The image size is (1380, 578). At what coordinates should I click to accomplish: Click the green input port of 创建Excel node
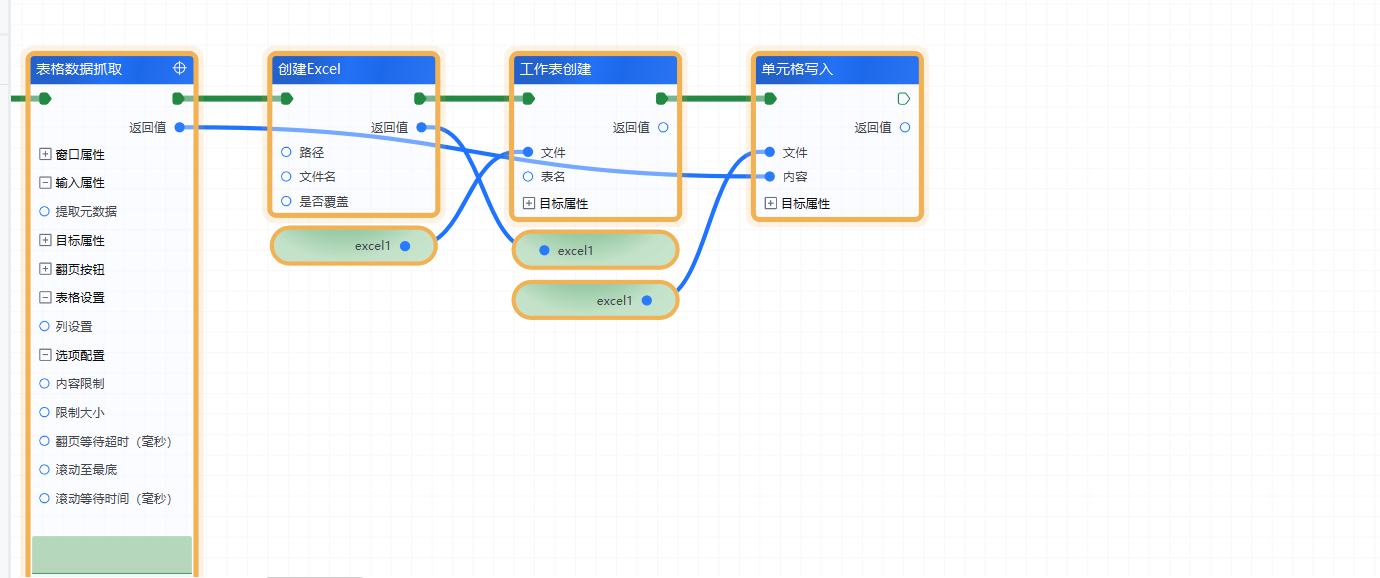pos(286,98)
